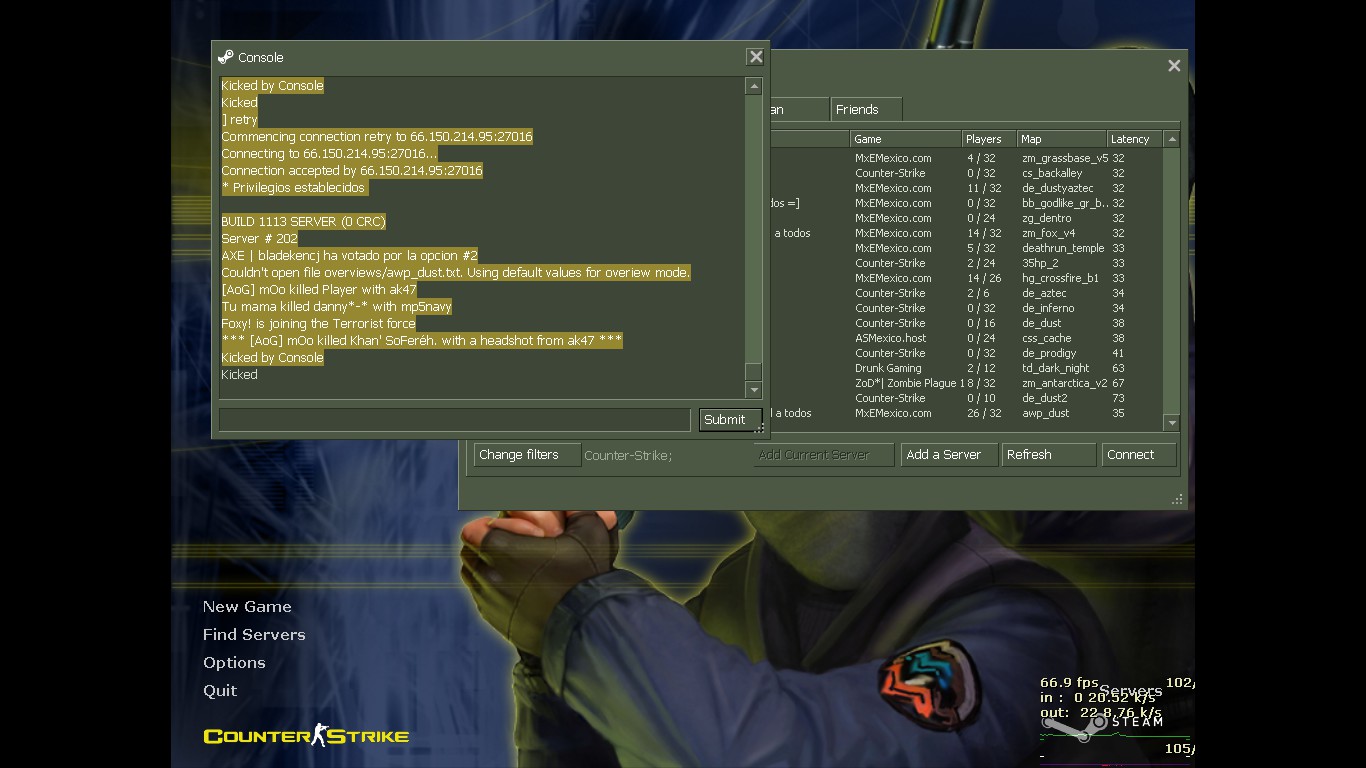Select the zm_antarctica_v2 map server

point(1064,383)
